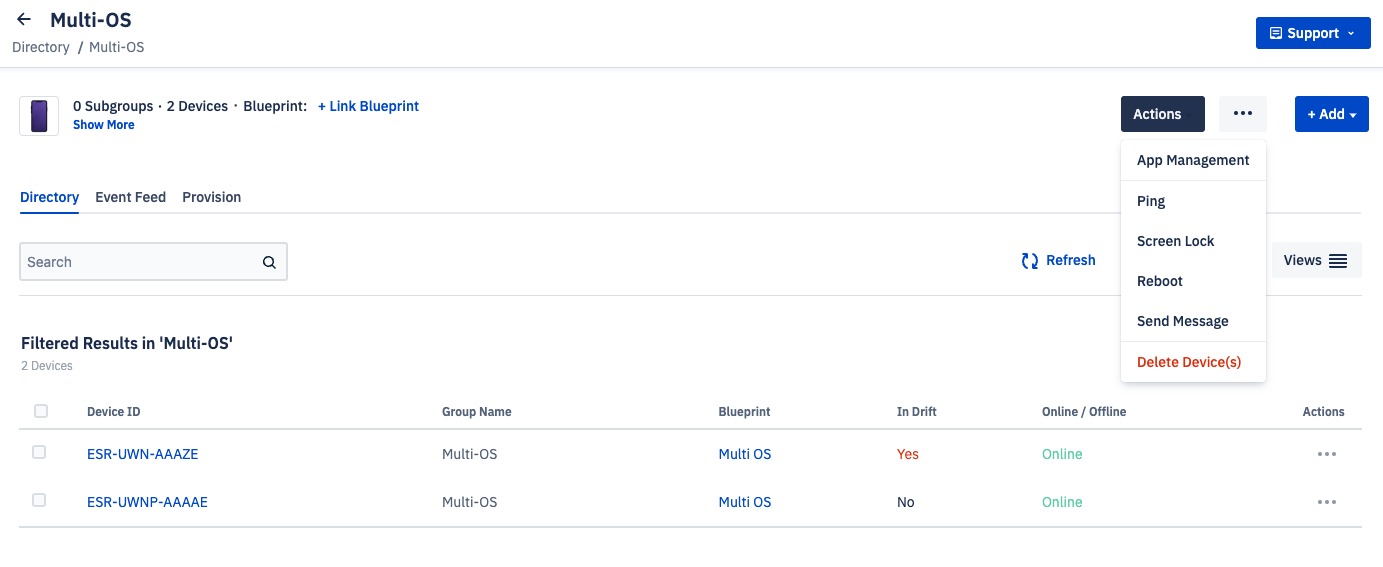Screen dimensions: 1383x567
Task: Click the search magnifier icon
Action: coord(269,262)
